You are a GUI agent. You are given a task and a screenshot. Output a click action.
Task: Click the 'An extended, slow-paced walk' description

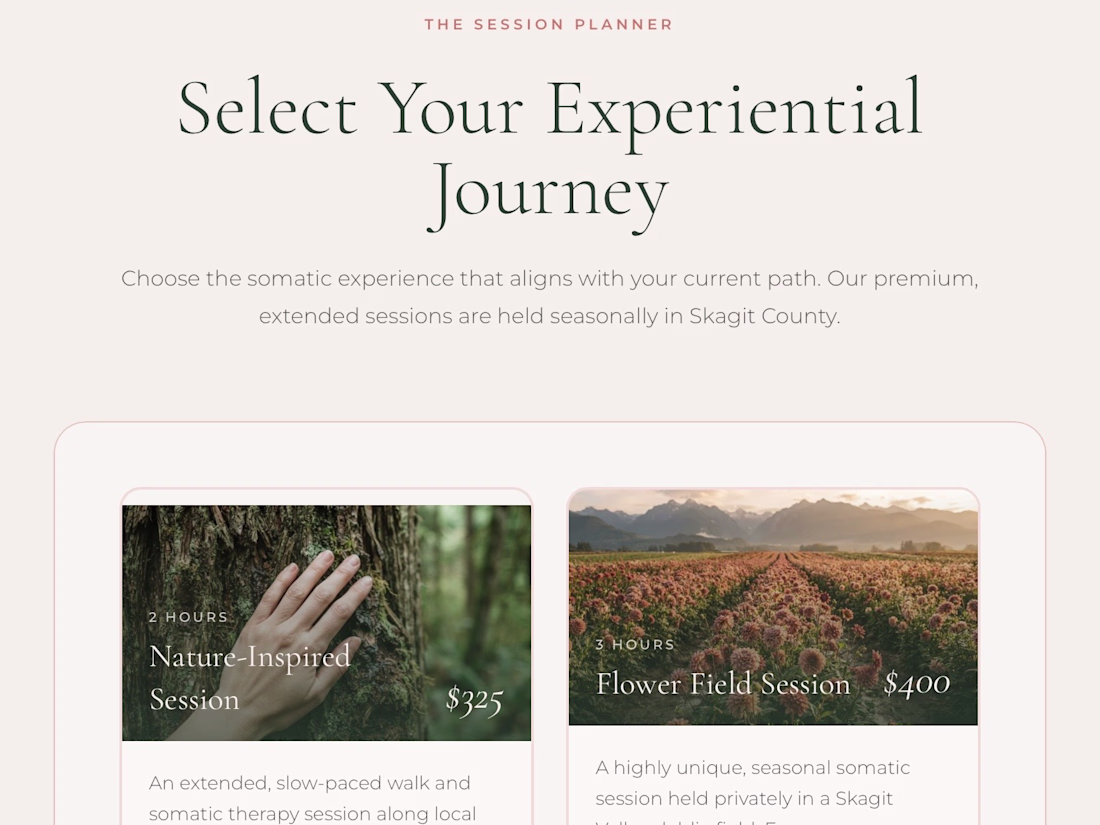312,798
